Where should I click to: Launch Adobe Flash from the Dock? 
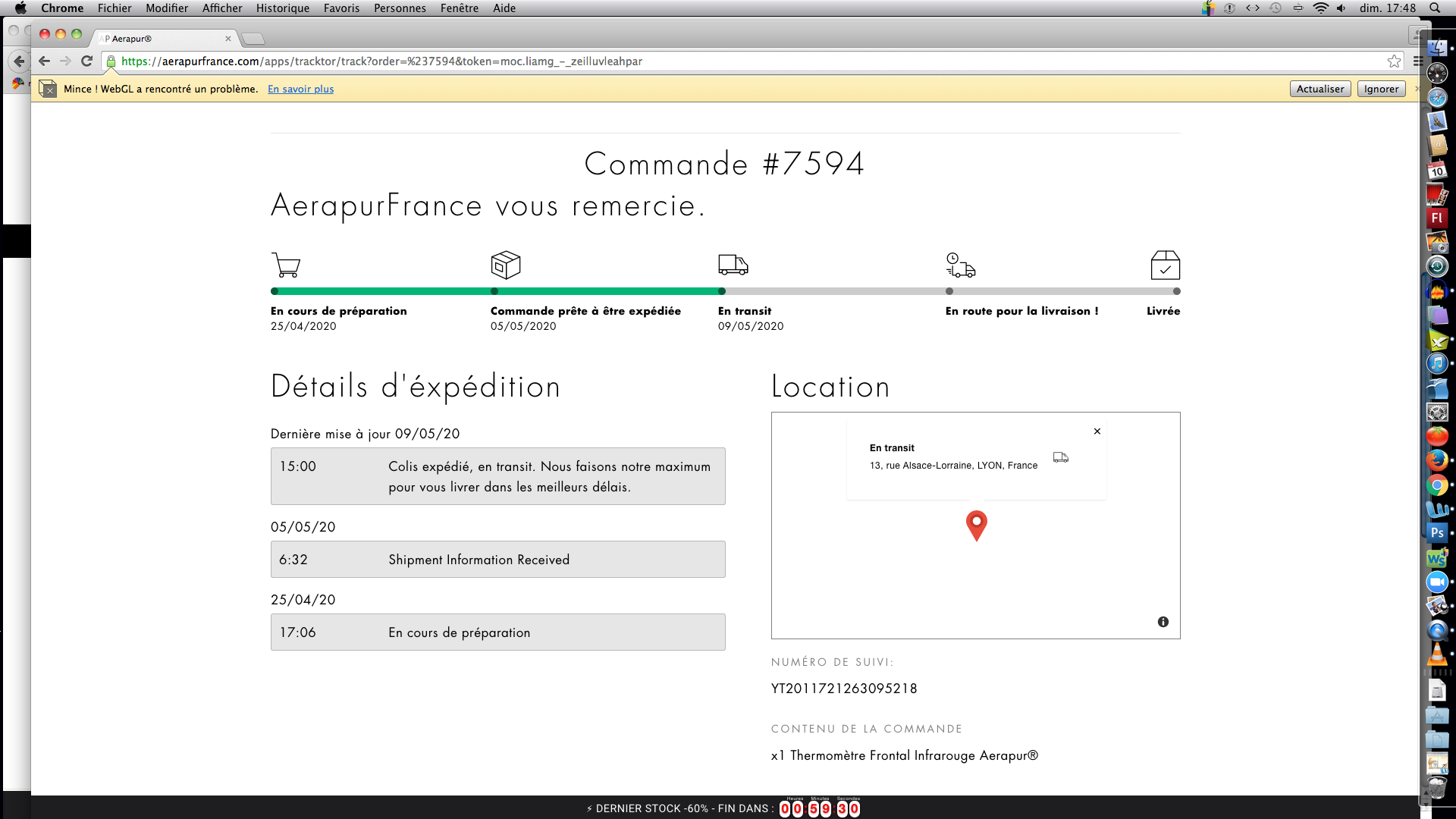(x=1437, y=218)
